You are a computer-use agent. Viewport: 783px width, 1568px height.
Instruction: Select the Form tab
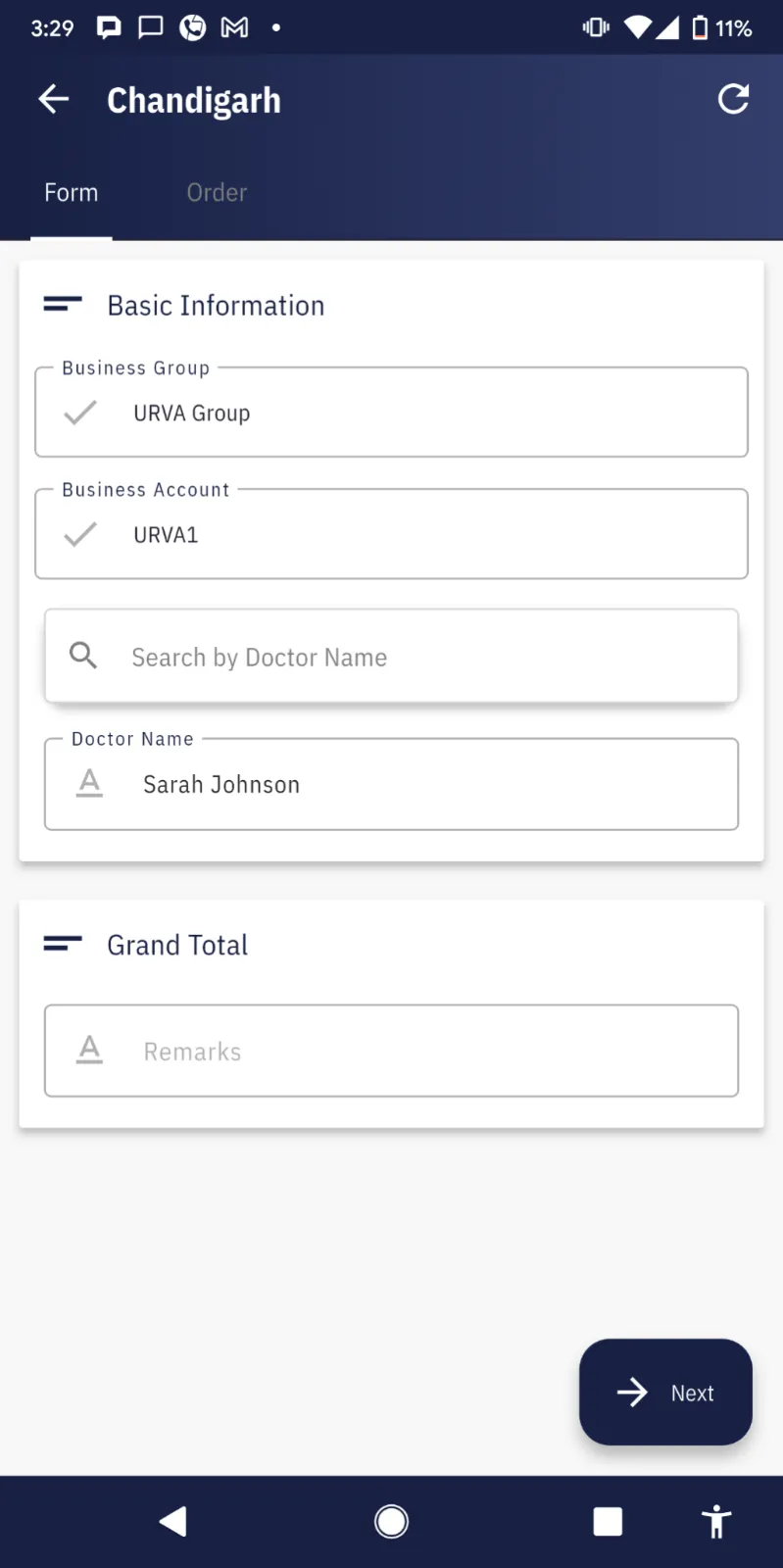[x=72, y=193]
